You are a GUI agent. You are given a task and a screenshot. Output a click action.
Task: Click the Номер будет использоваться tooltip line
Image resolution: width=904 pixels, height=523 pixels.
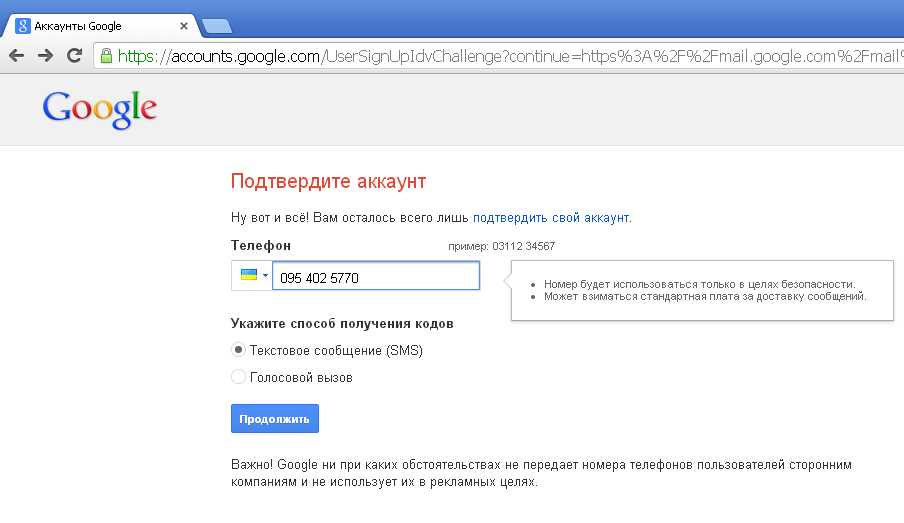699,284
